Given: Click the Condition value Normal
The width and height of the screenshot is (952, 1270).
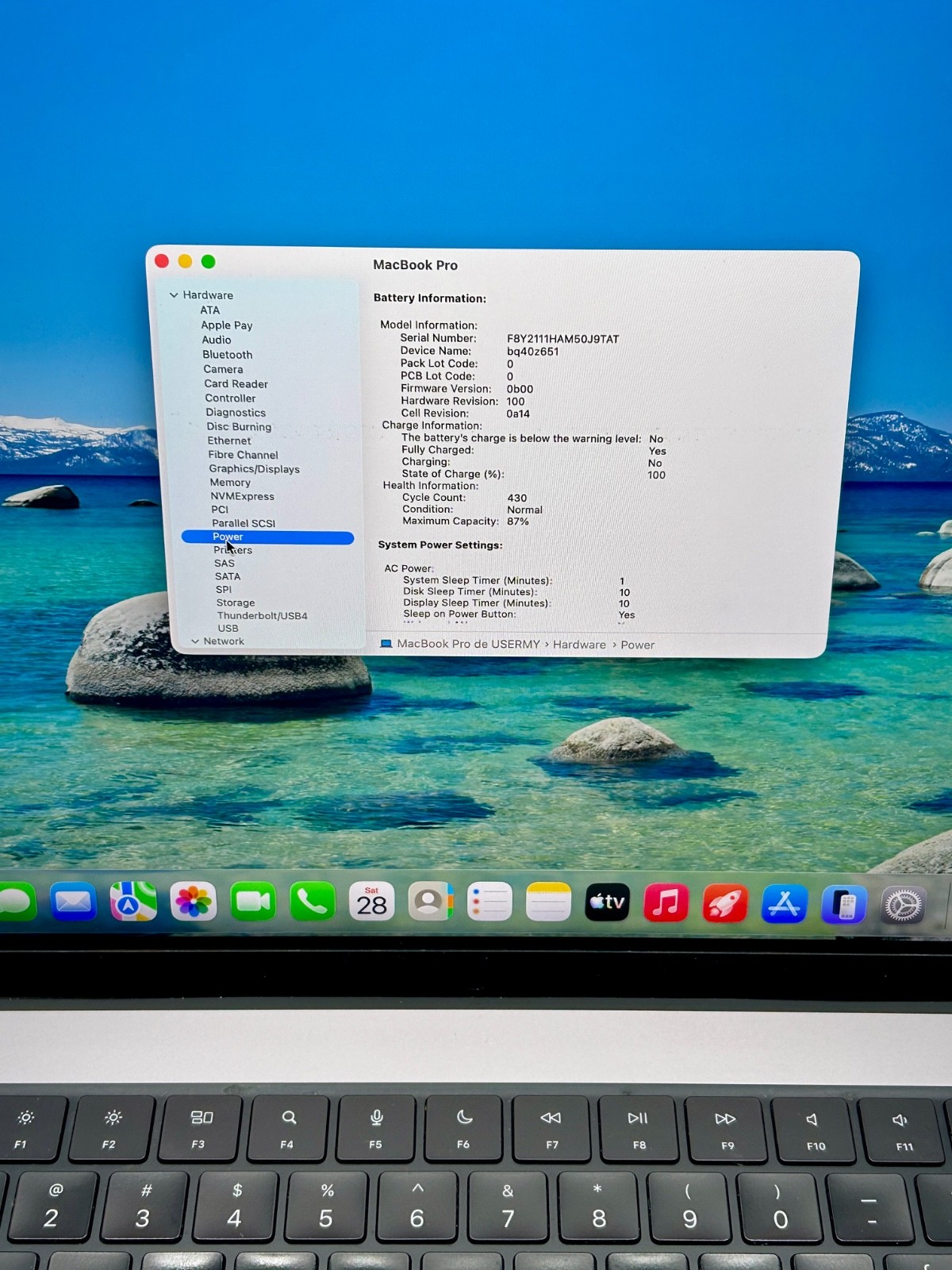Looking at the screenshot, I should tap(525, 510).
